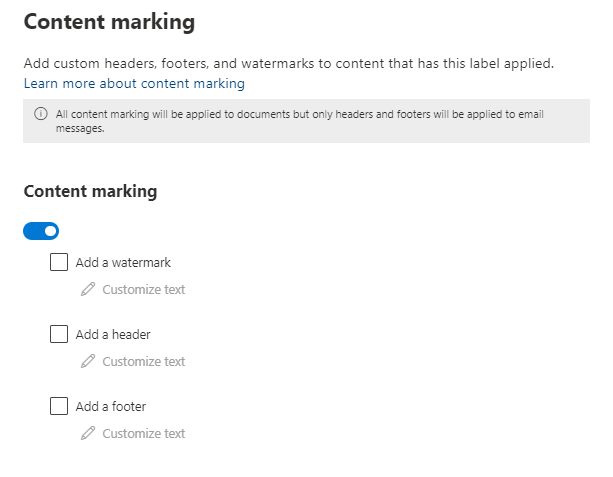Viewport: 613px width, 477px height.
Task: Click the 'Add a watermark' label text
Action: pyautogui.click(x=123, y=263)
